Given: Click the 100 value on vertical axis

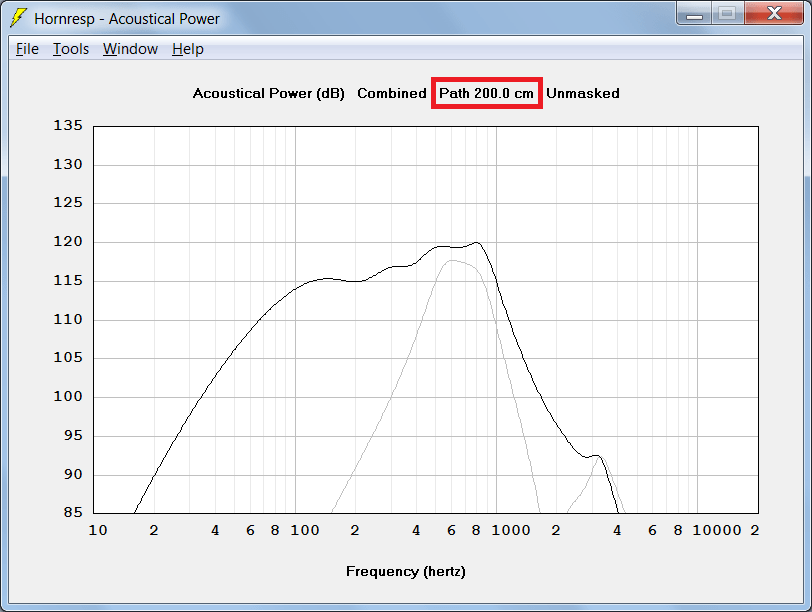Looking at the screenshot, I should coord(68,397).
